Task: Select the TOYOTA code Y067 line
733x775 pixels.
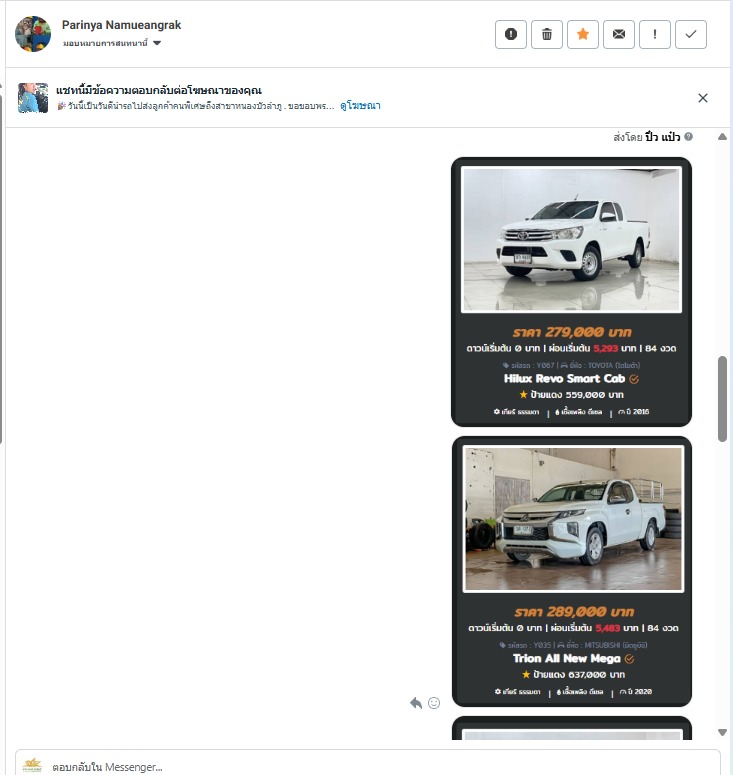Action: click(x=571, y=365)
